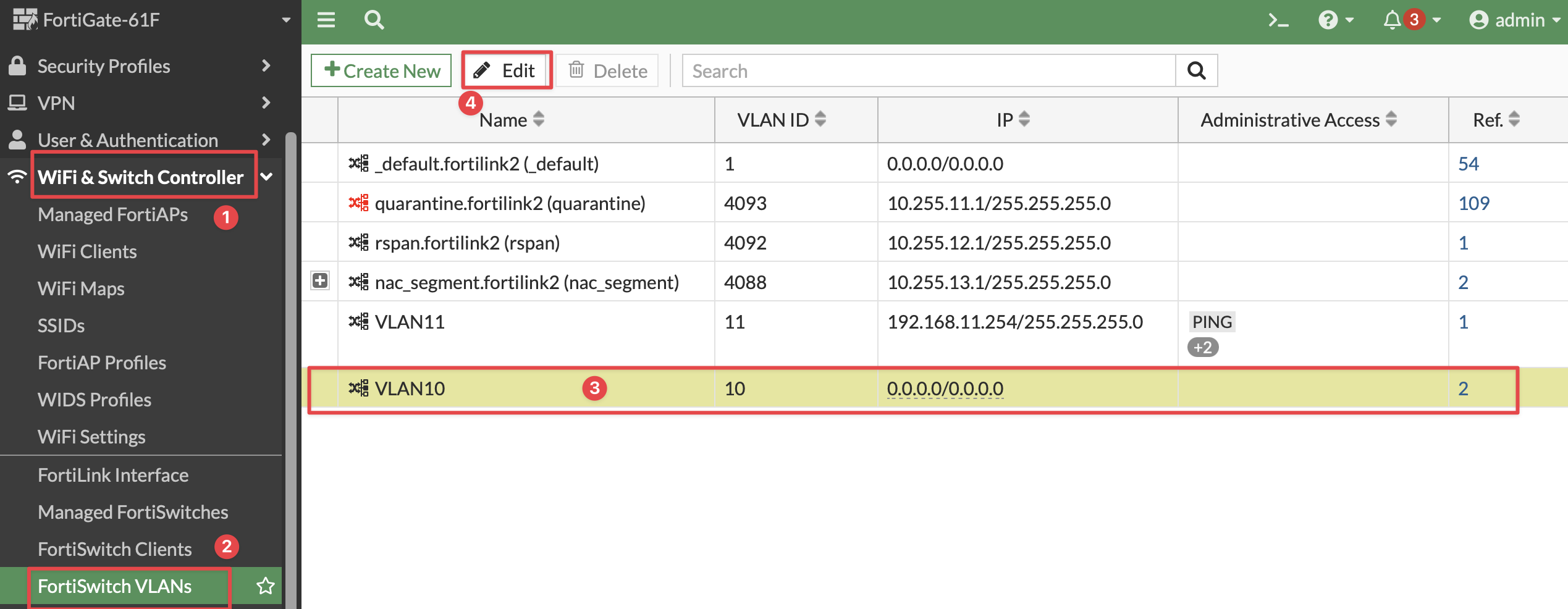Click into the Search input field
The width and height of the screenshot is (1568, 609).
click(x=929, y=70)
